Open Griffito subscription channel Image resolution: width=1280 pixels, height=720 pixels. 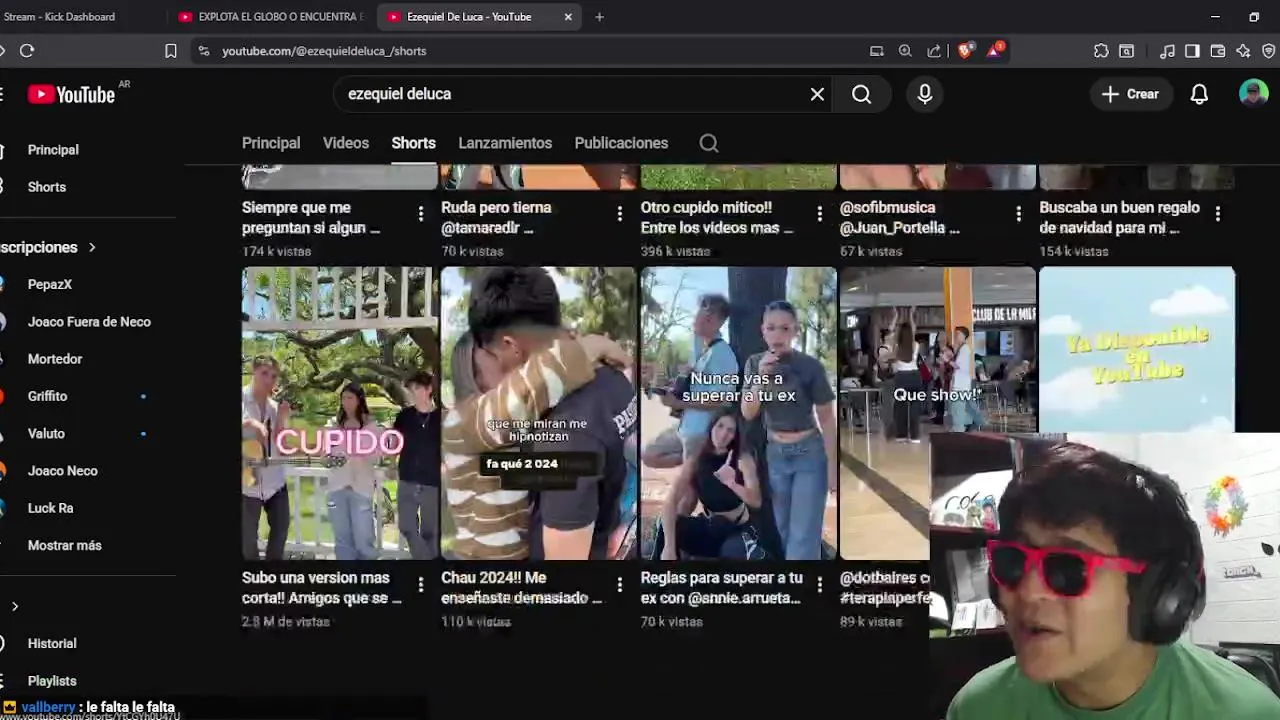pyautogui.click(x=48, y=396)
